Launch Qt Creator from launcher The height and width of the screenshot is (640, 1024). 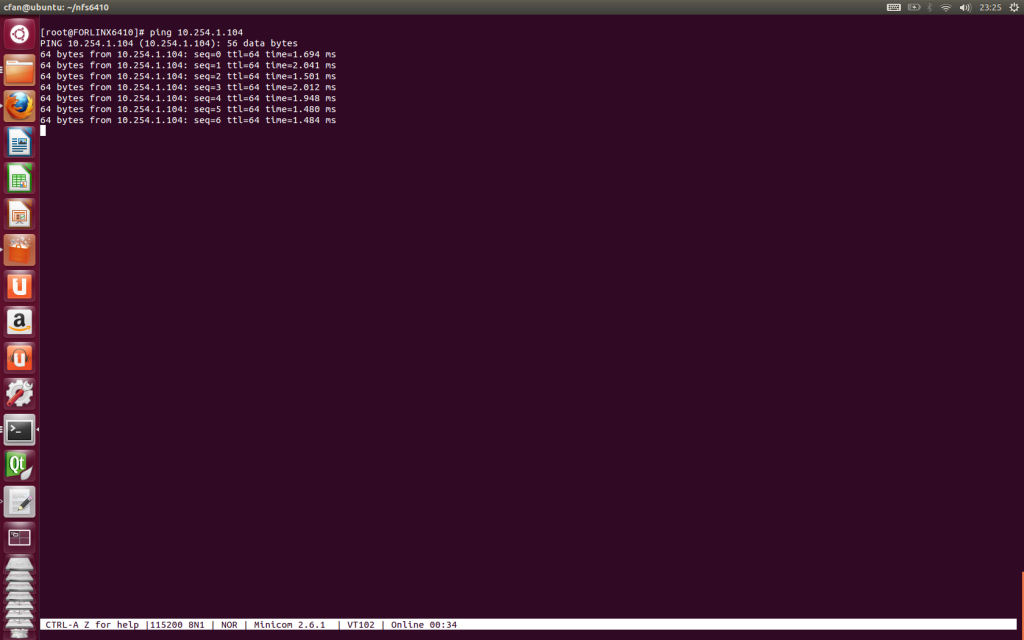coord(19,466)
